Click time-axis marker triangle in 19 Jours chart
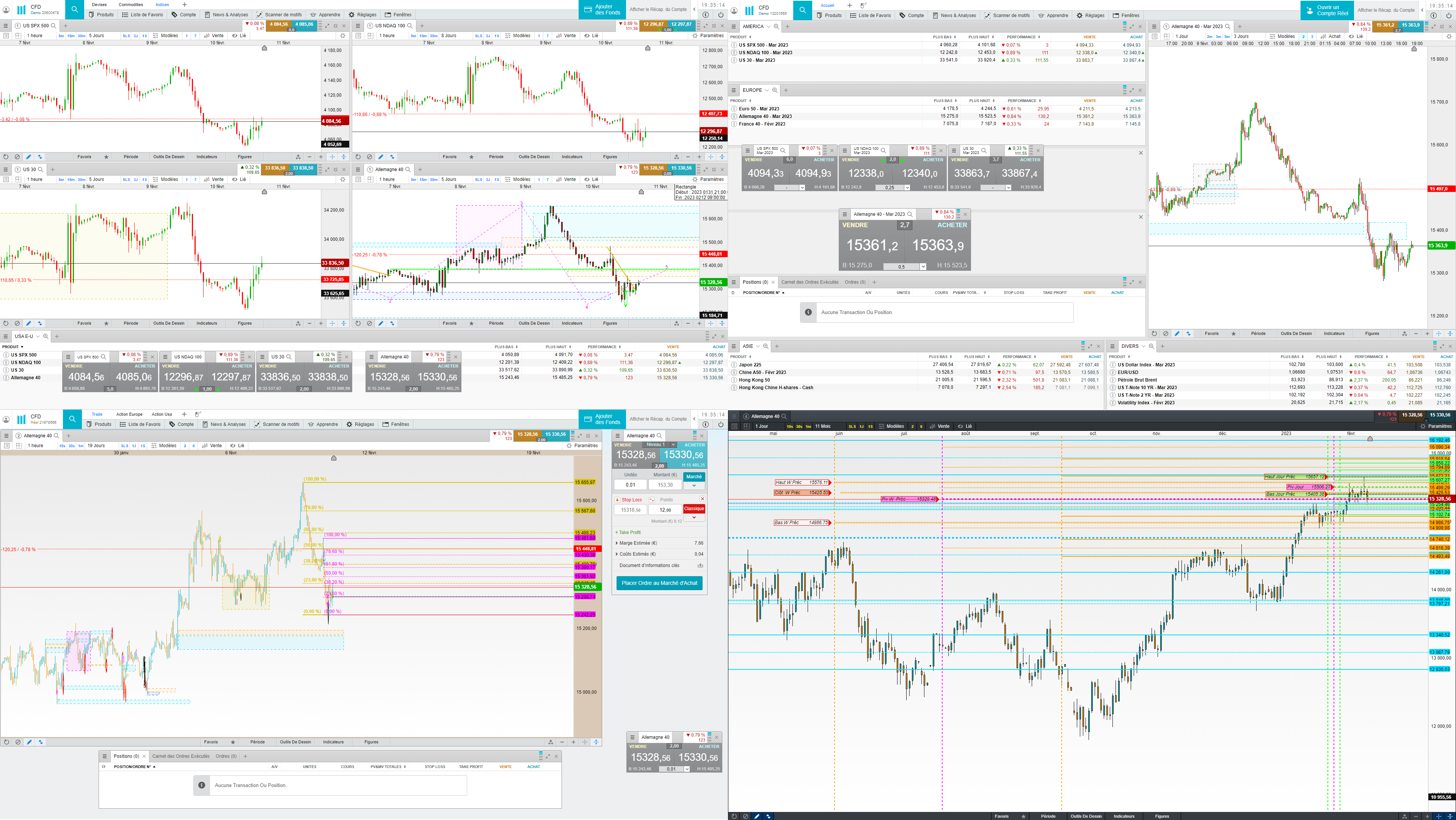The width and height of the screenshot is (1456, 820). (x=334, y=458)
